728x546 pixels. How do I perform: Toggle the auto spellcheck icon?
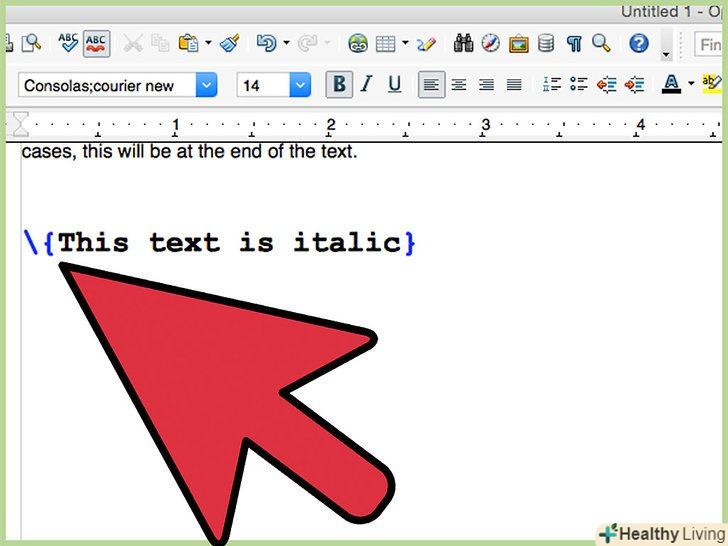(x=96, y=43)
